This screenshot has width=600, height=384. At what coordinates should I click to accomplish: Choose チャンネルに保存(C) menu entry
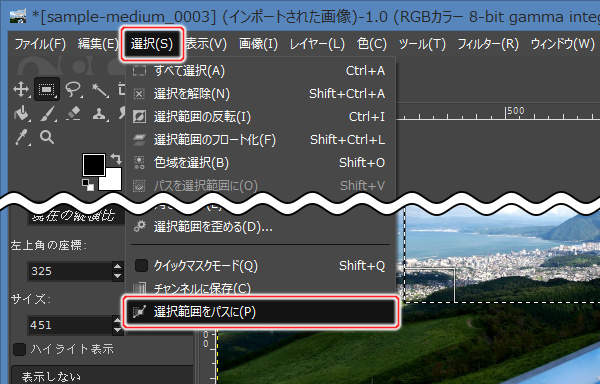260,288
